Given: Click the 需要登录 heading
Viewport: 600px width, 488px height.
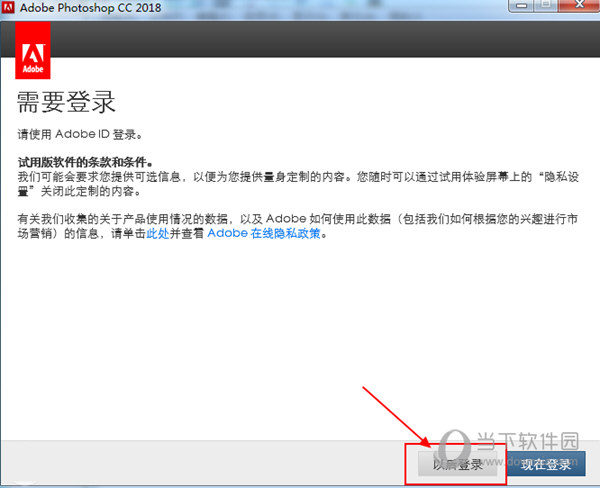Looking at the screenshot, I should click(x=66, y=102).
